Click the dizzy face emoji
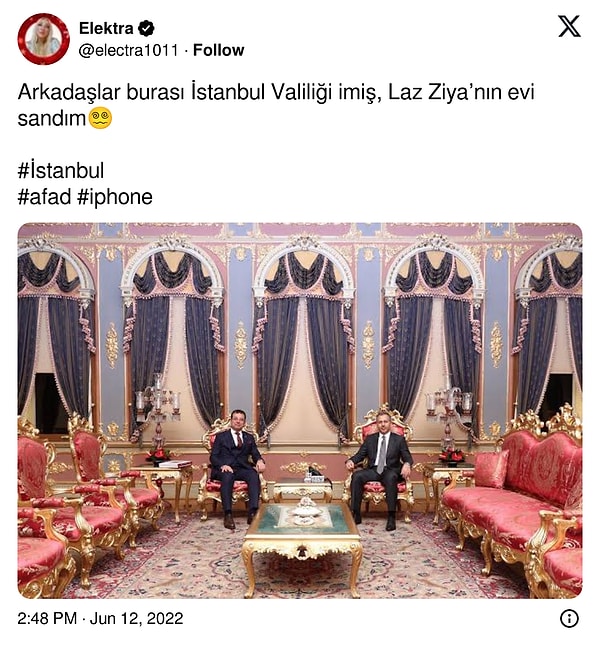The width and height of the screenshot is (600, 649). pyautogui.click(x=100, y=118)
